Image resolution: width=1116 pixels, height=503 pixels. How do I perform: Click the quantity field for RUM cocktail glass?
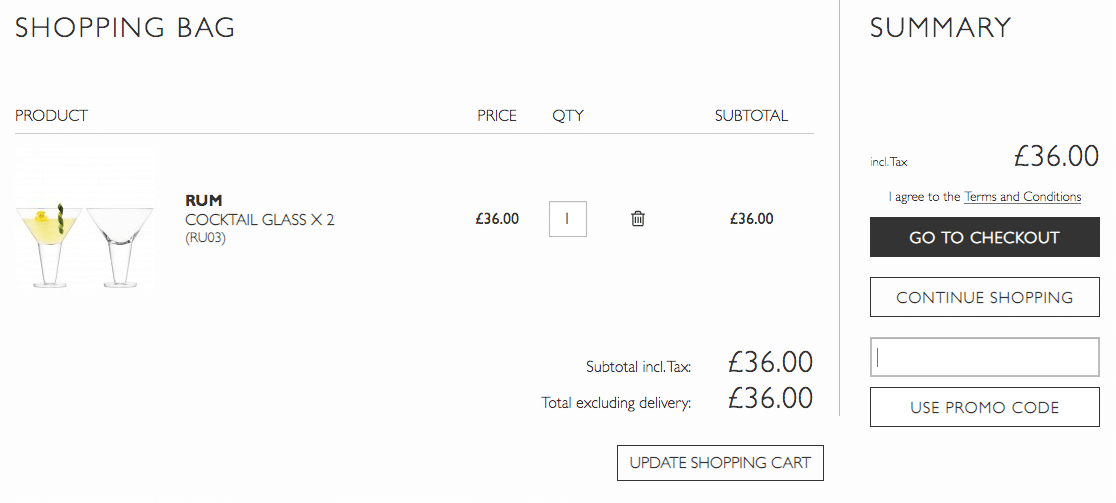click(568, 218)
